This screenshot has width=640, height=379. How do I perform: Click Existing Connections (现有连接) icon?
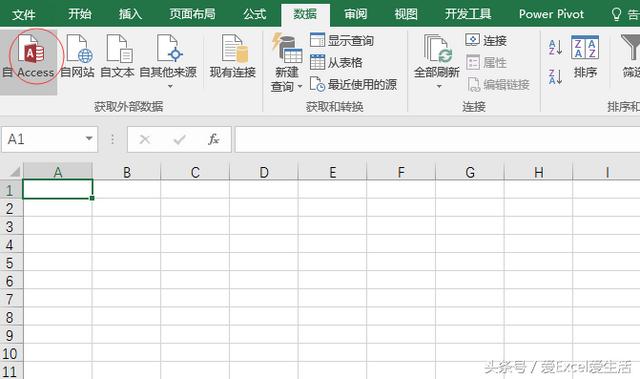click(x=234, y=49)
